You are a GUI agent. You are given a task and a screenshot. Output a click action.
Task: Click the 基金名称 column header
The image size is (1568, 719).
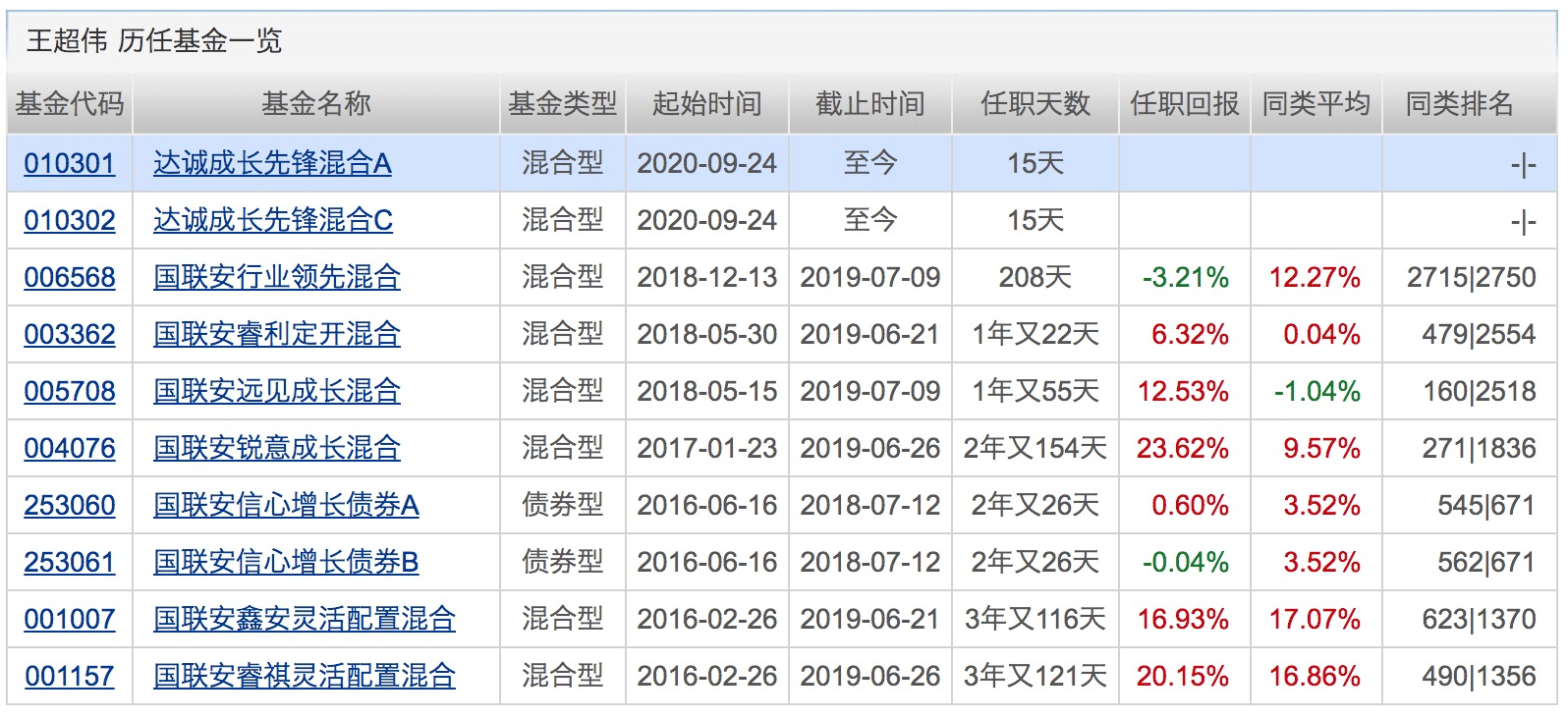click(316, 103)
